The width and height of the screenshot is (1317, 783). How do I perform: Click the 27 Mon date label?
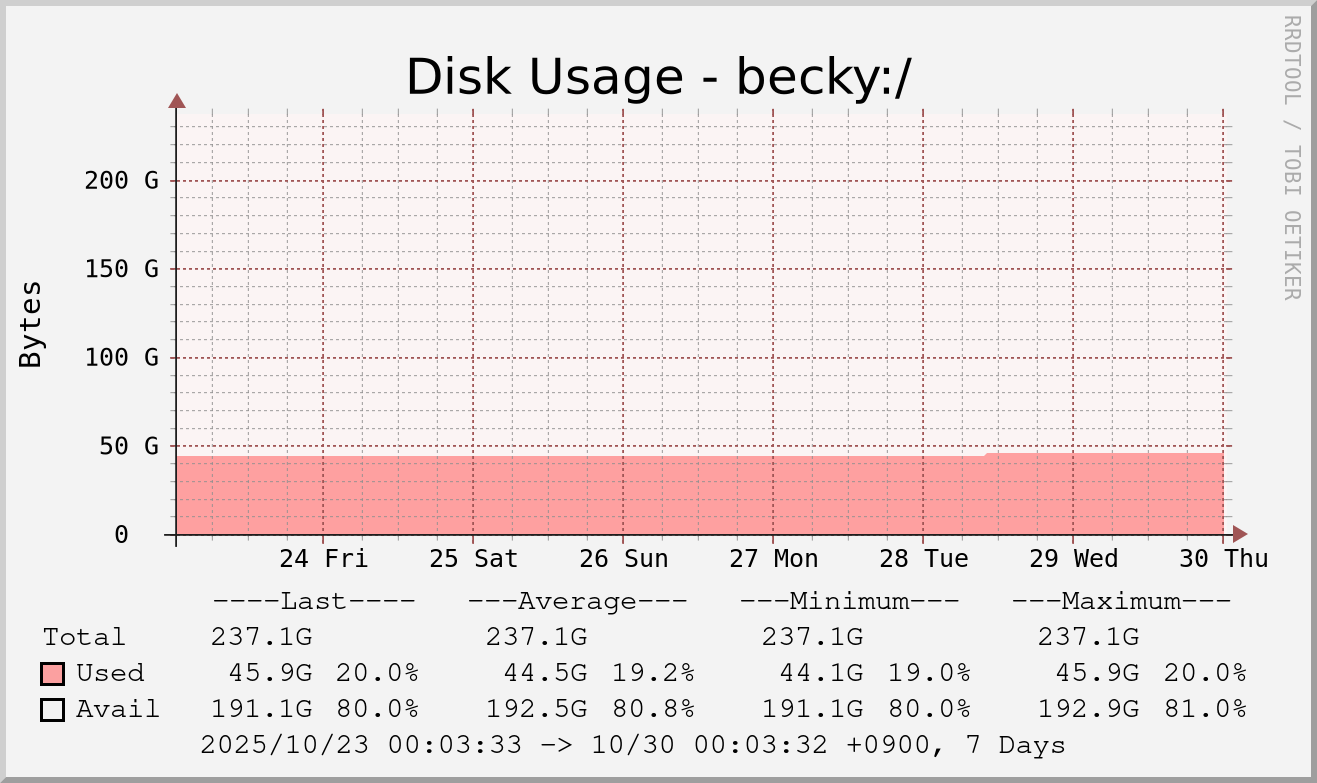point(773,558)
